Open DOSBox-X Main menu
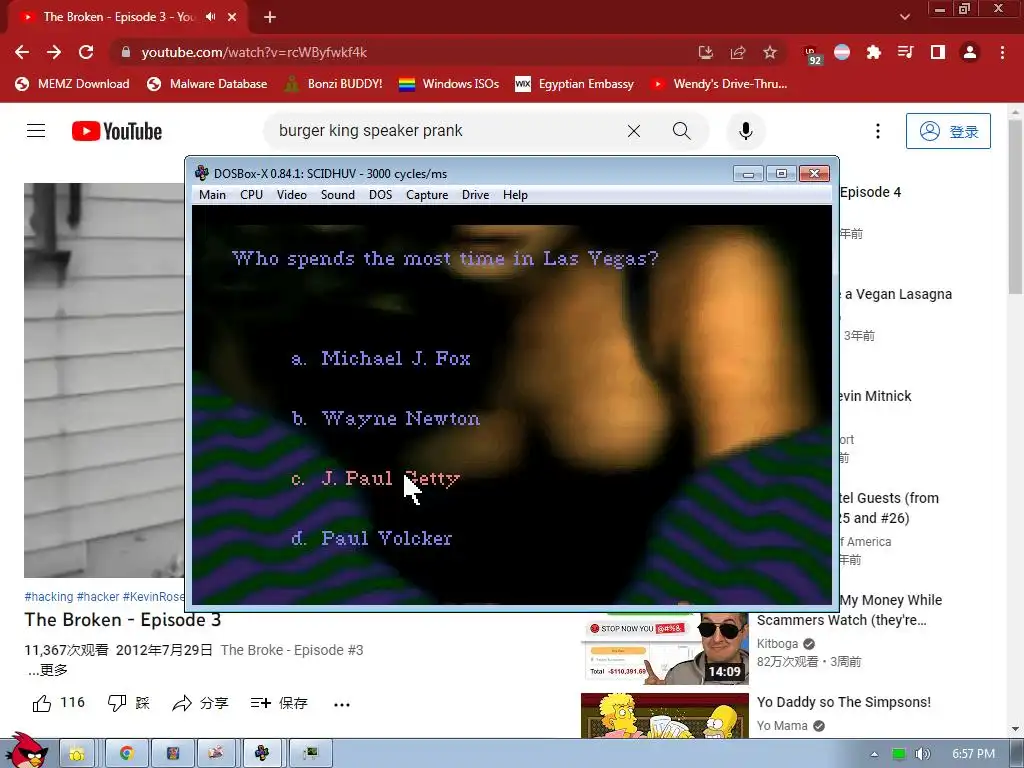Viewport: 1024px width, 768px height. pos(212,195)
